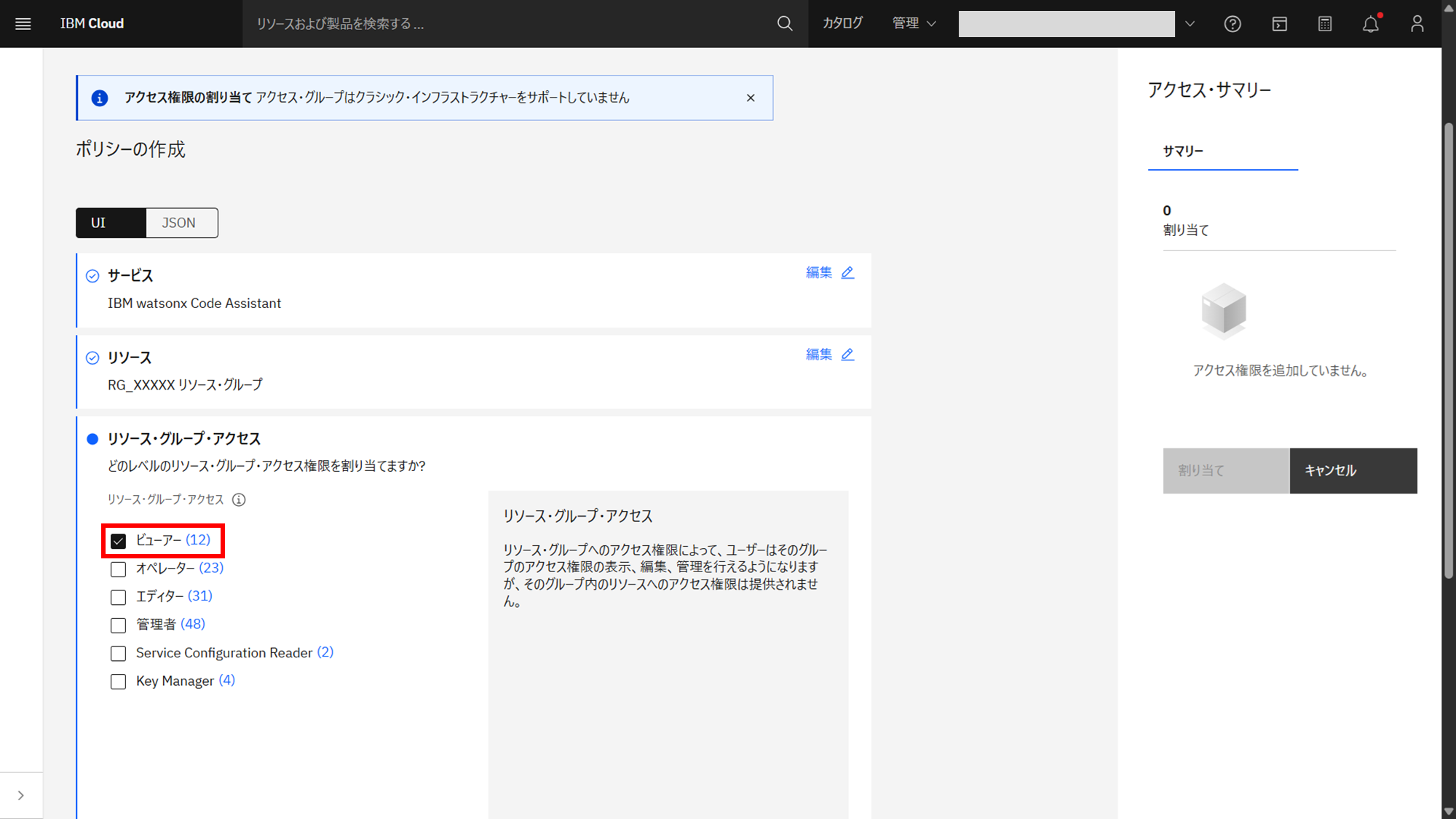
Task: Check the オペレーター checkbox
Action: point(118,569)
